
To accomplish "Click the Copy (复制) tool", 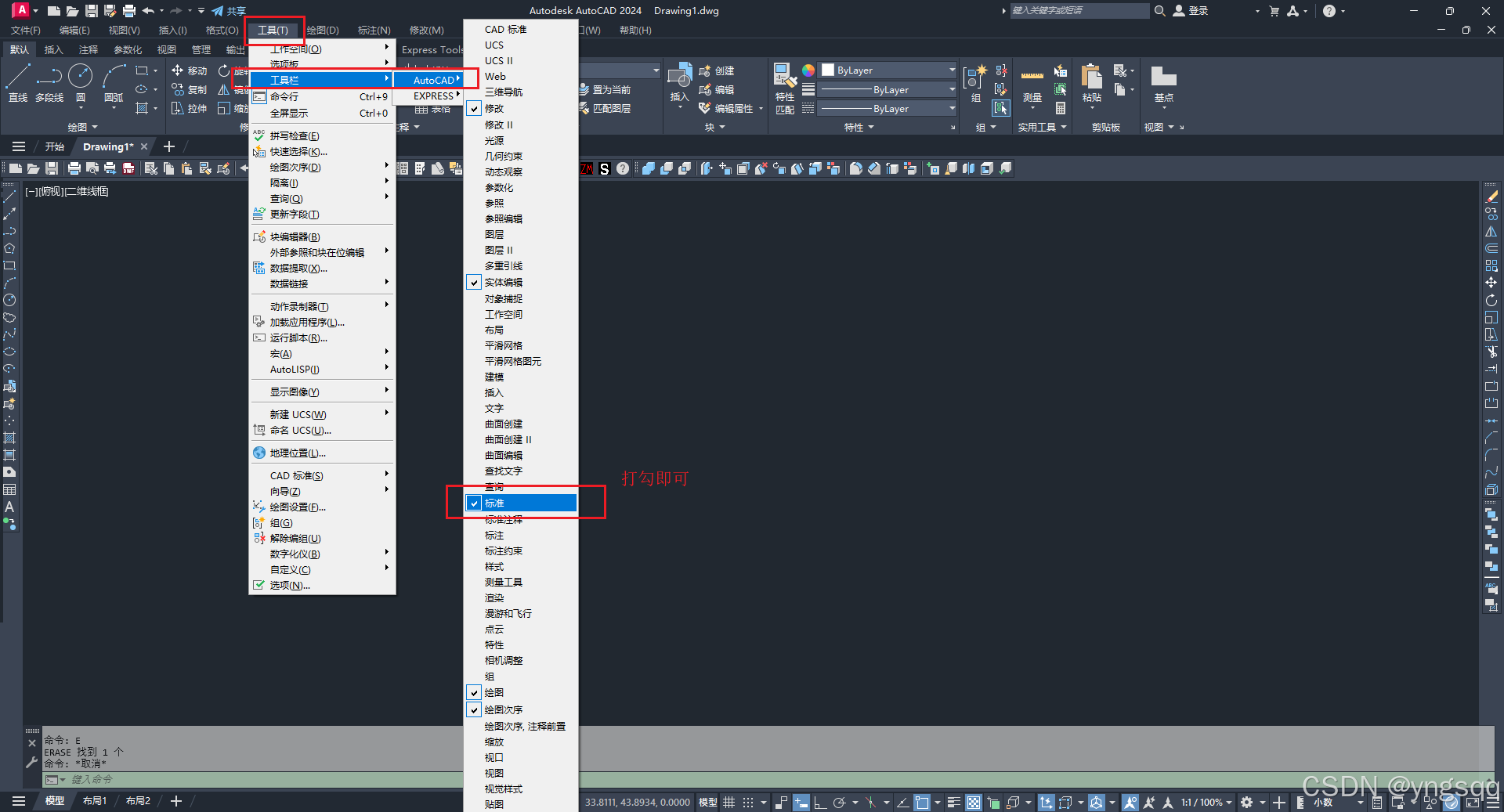I will (x=189, y=89).
